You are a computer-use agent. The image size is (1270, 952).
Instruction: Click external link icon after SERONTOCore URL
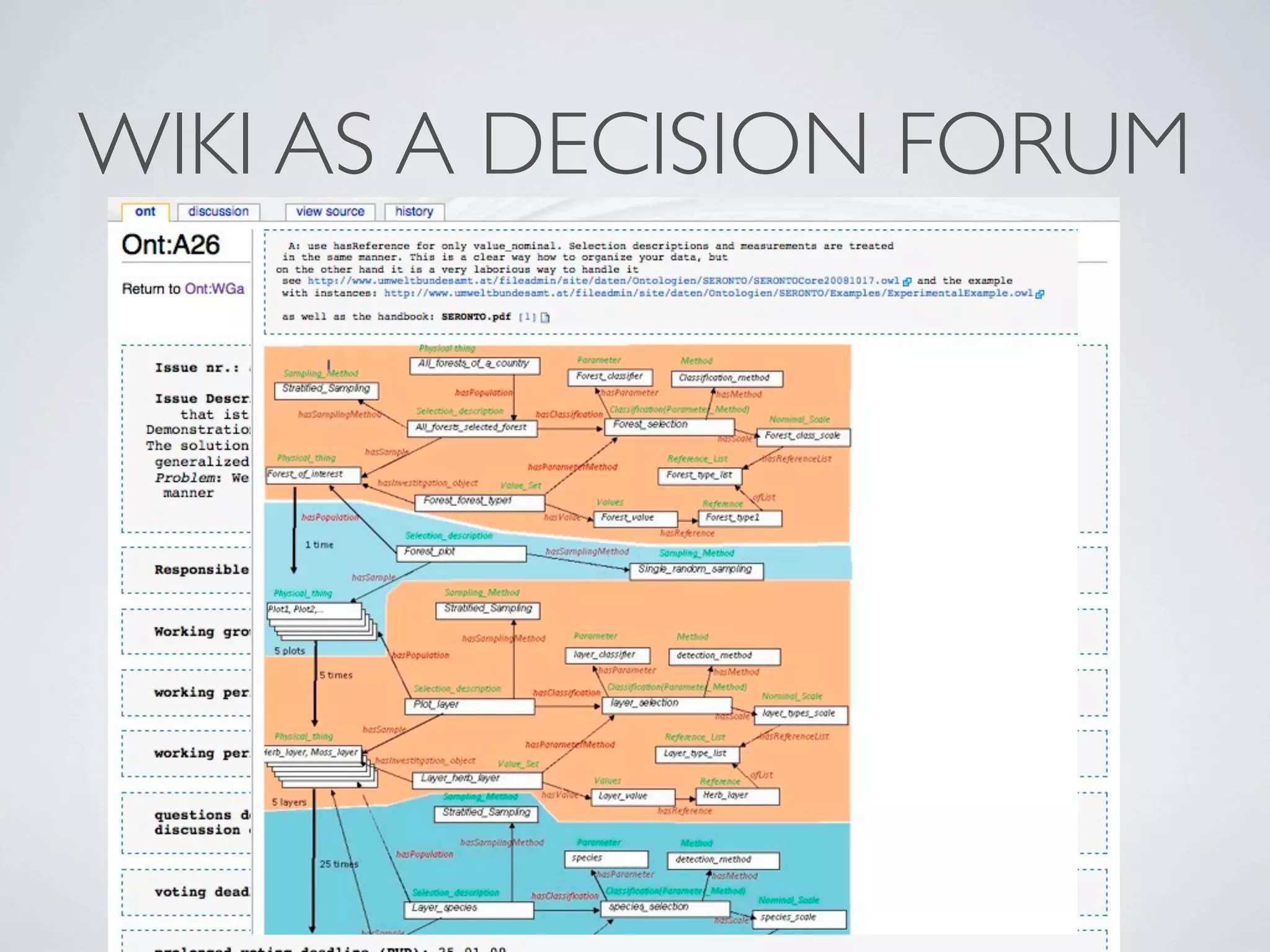point(907,281)
